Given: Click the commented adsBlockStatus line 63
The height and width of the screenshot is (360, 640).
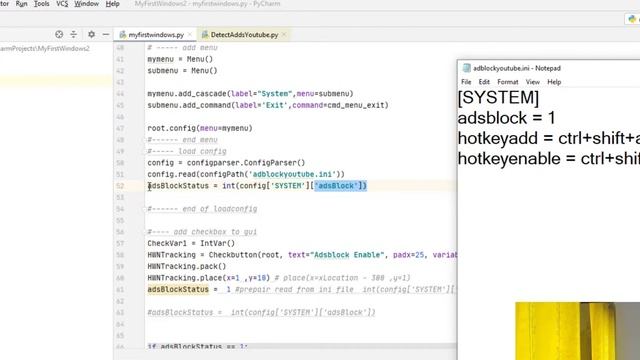Looking at the screenshot, I should tap(261, 312).
